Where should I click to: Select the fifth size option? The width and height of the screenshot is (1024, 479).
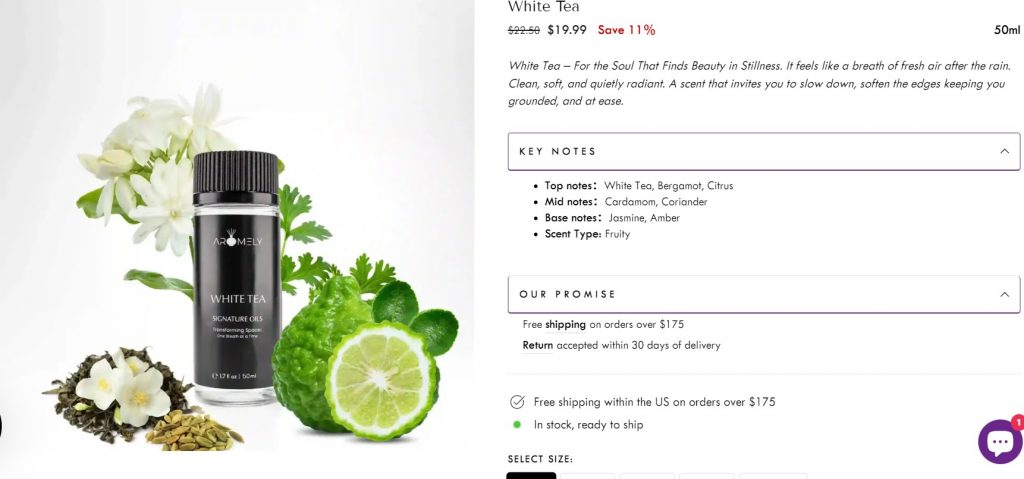pyautogui.click(x=773, y=476)
